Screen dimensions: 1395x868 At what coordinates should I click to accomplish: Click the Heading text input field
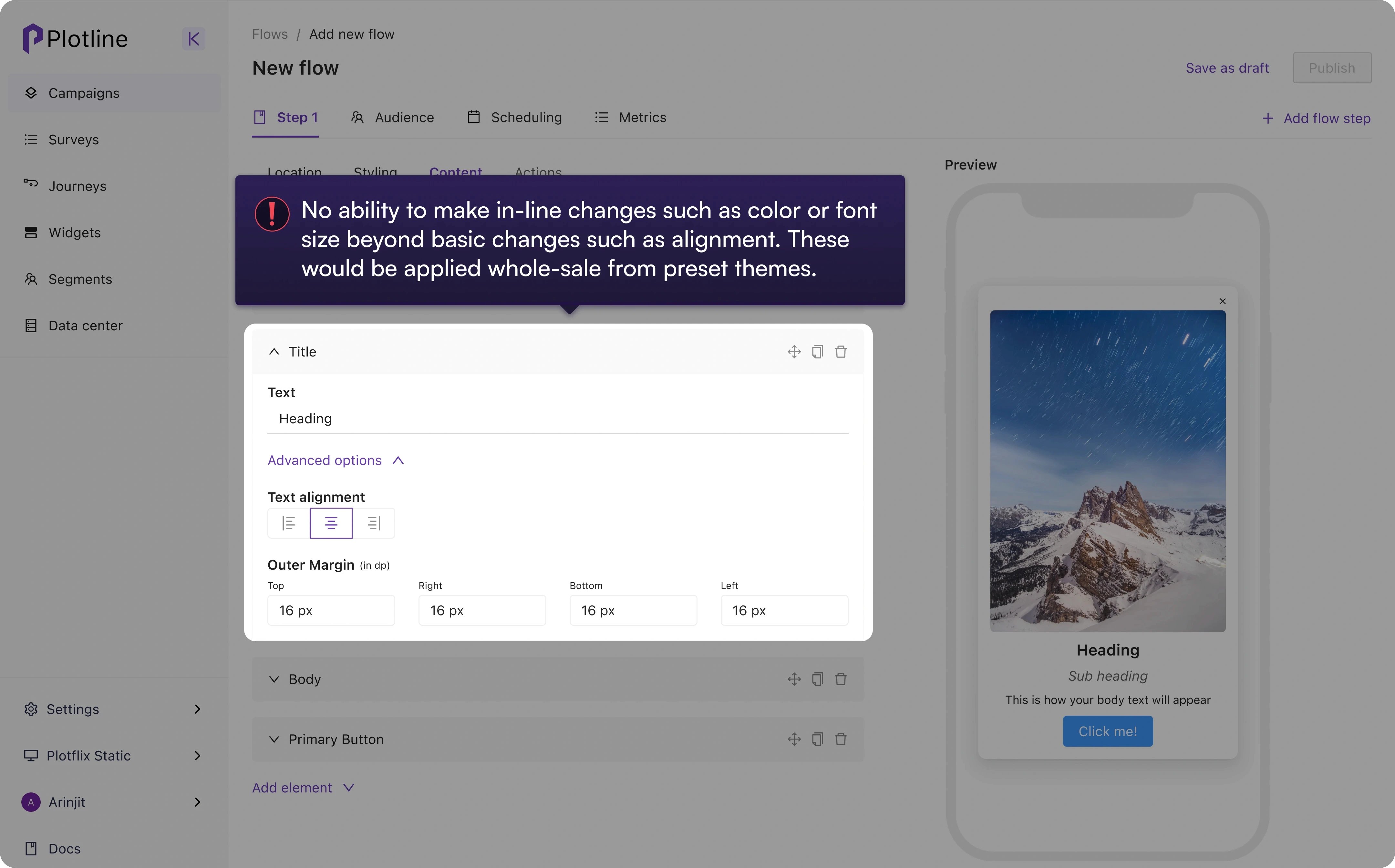[x=557, y=419]
